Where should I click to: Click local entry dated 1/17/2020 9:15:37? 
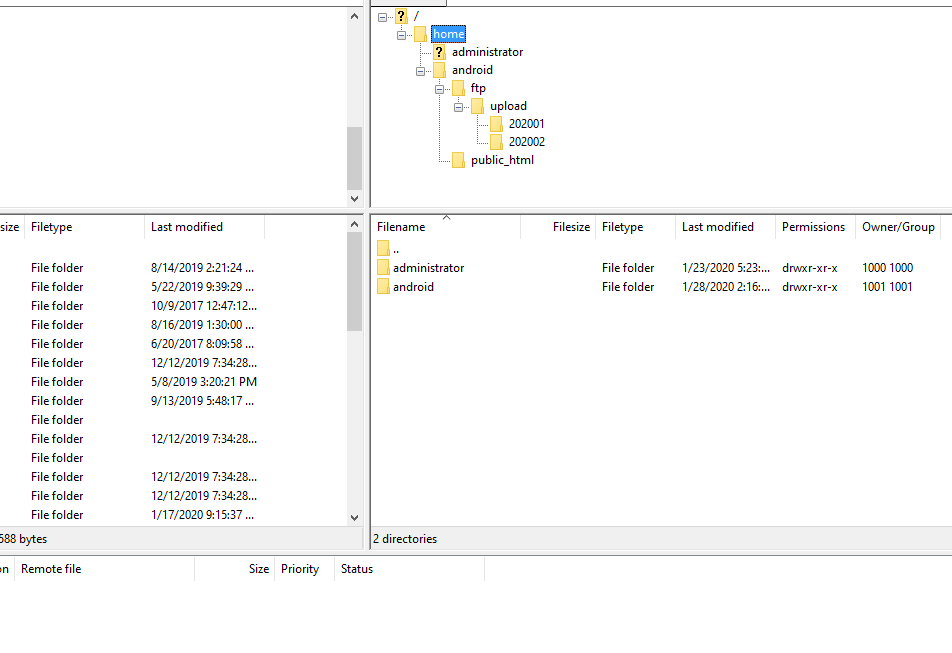(202, 515)
